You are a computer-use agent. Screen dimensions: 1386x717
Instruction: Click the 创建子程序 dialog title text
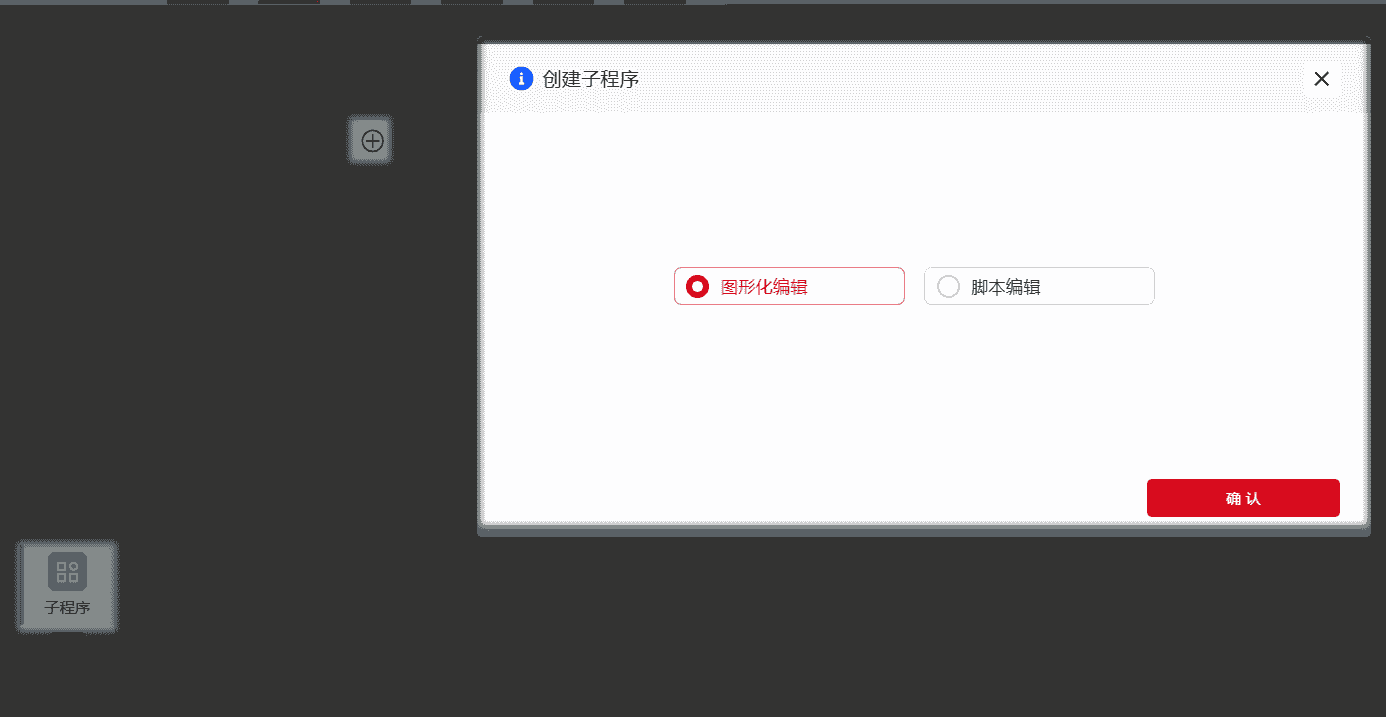click(590, 79)
